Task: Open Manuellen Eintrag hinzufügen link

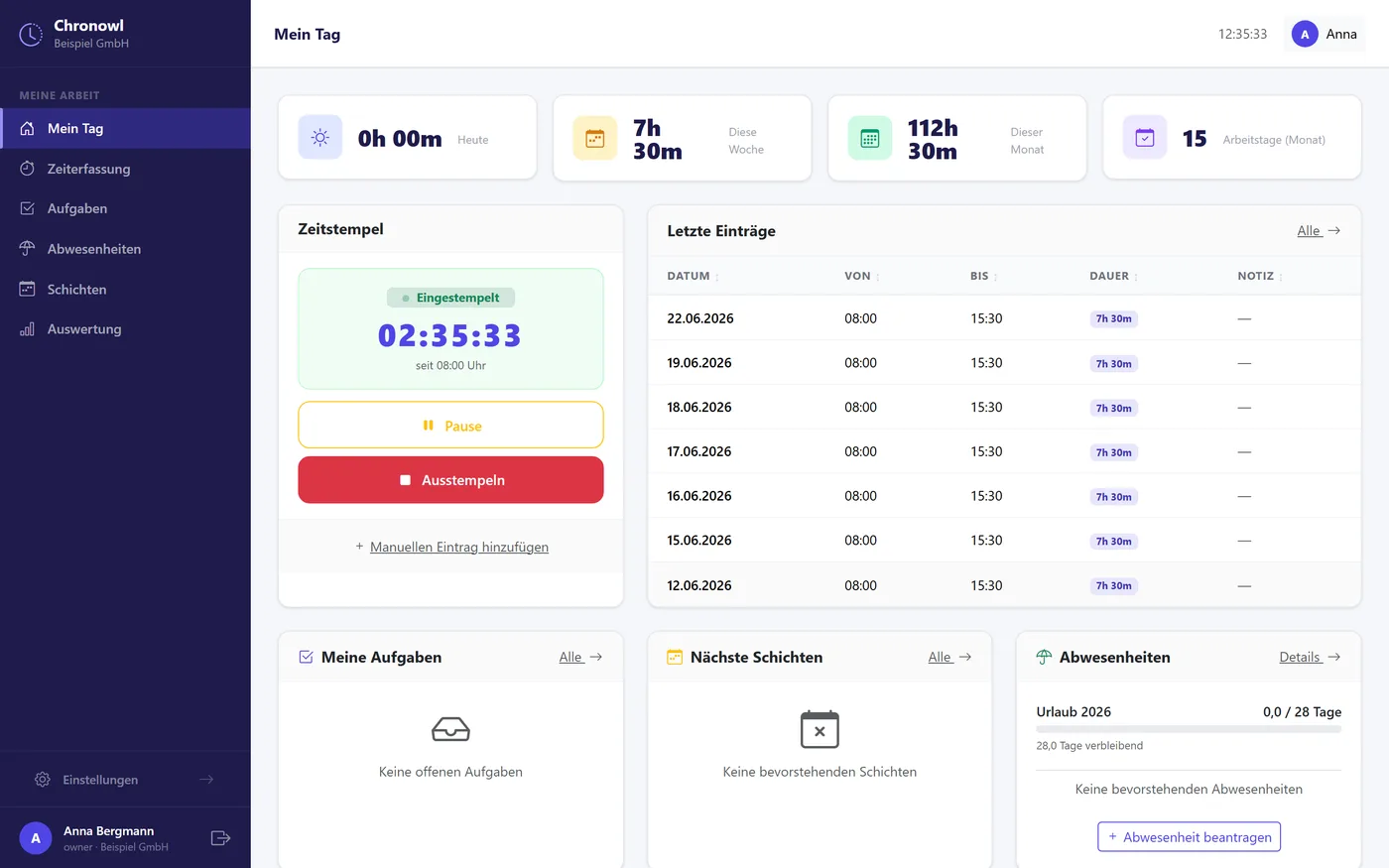Action: 458,547
